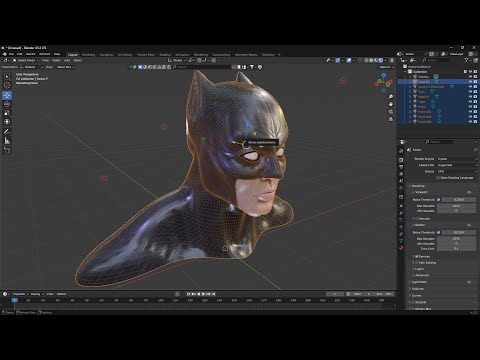
Task: Open the Object Data properties green triangle icon
Action: 401,241
